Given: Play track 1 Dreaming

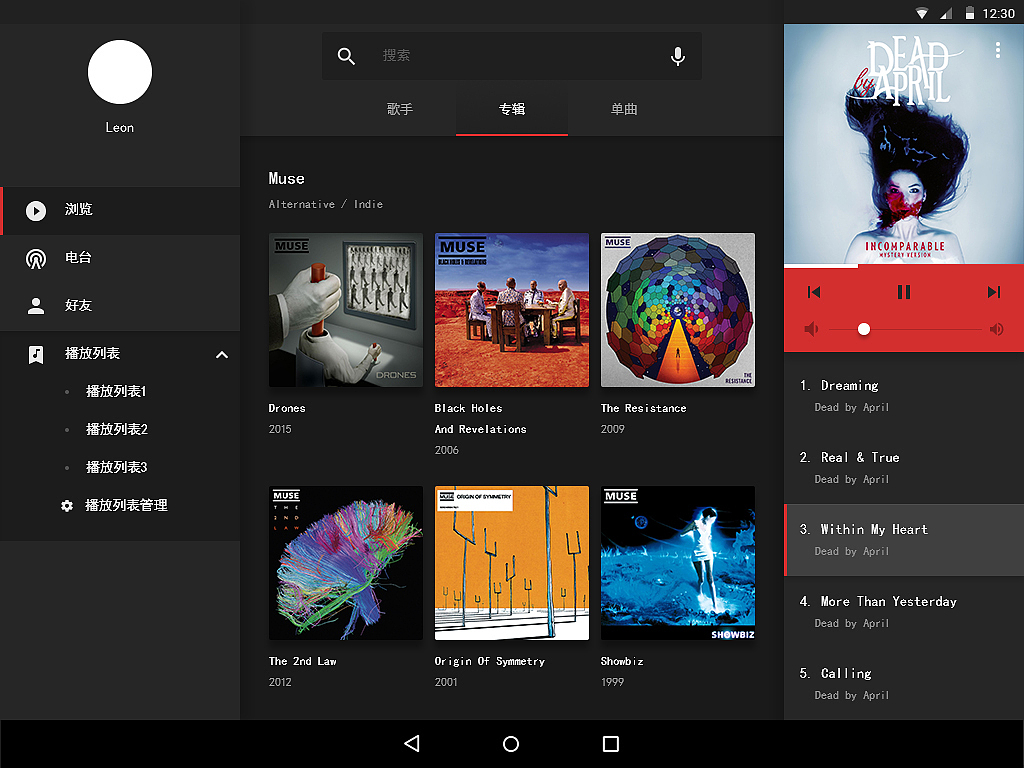Looking at the screenshot, I should (904, 396).
